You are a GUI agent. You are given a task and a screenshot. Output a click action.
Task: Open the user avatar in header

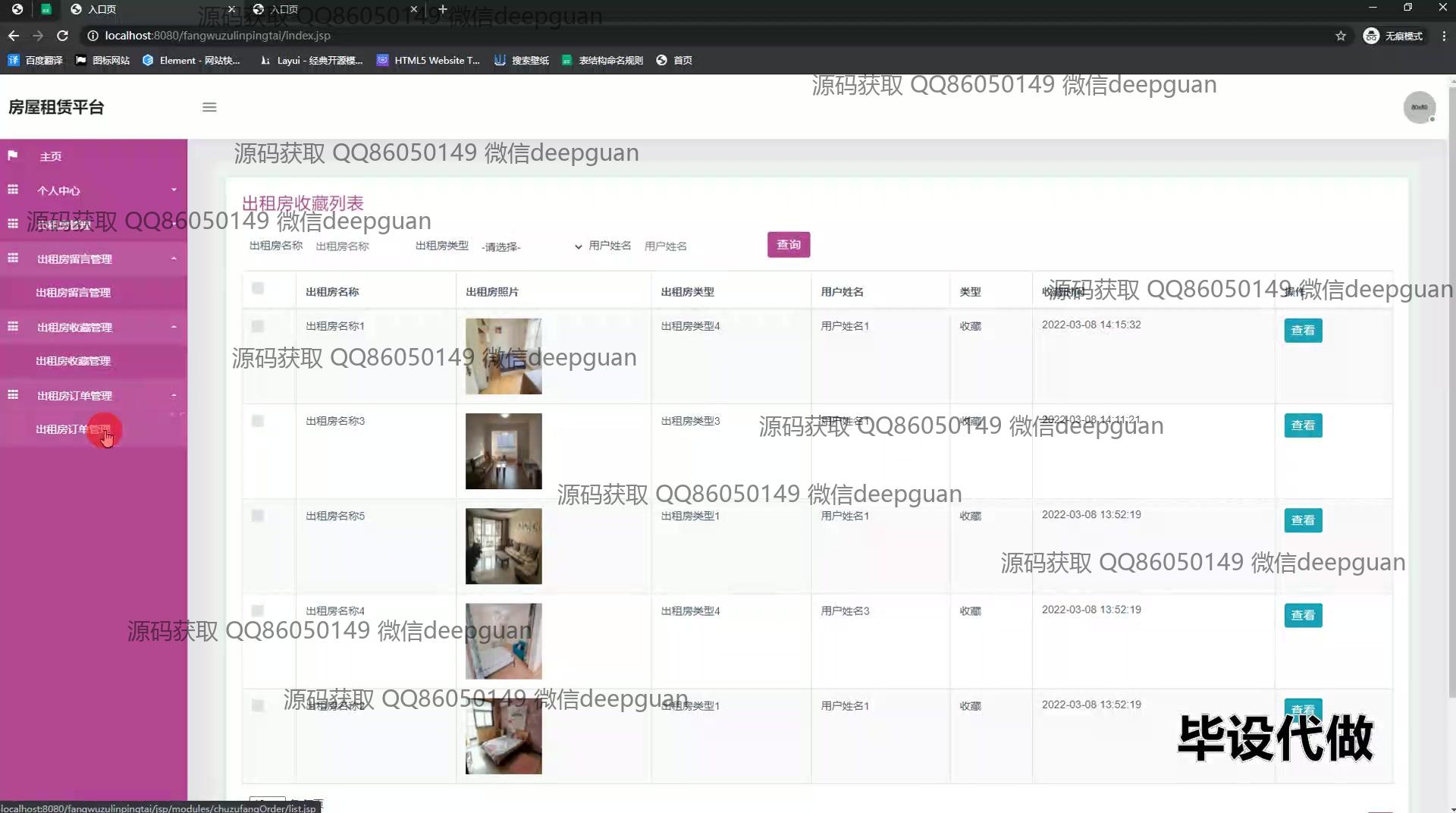(1419, 108)
